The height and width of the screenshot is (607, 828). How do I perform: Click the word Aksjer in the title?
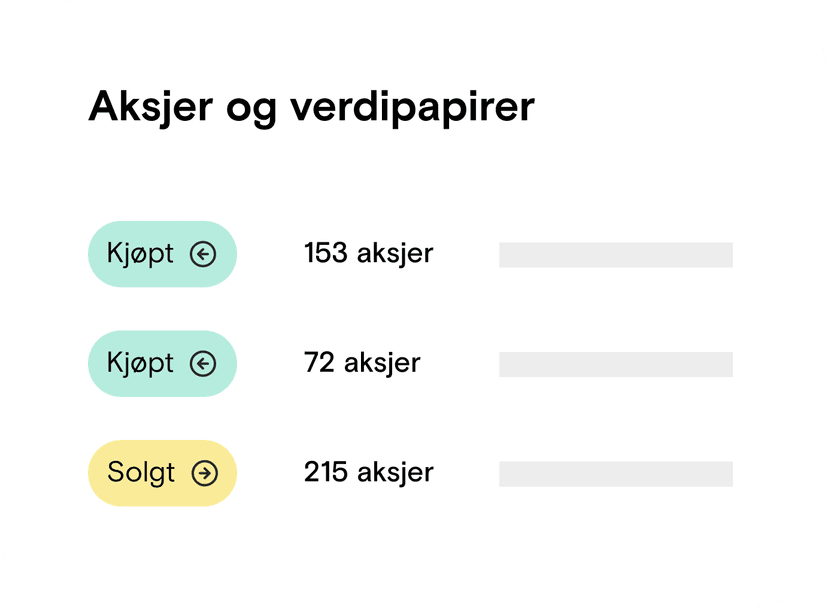(x=150, y=108)
